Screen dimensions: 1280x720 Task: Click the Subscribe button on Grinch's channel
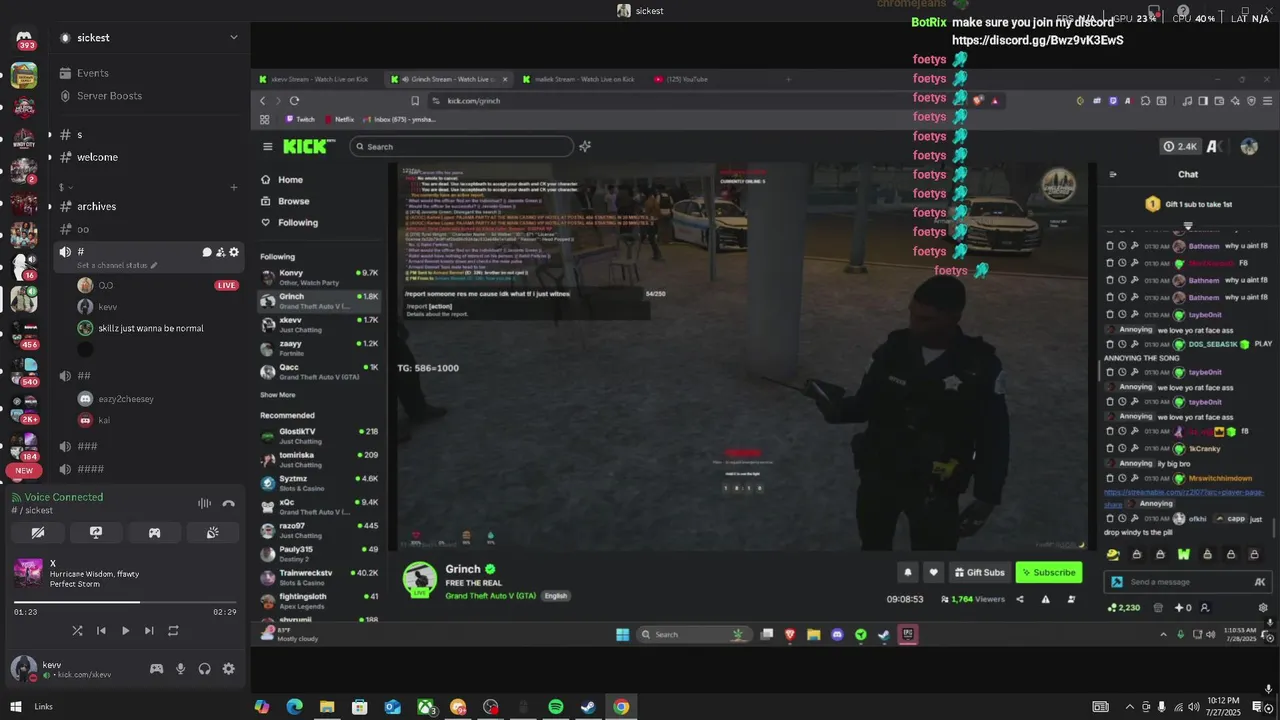click(1049, 572)
